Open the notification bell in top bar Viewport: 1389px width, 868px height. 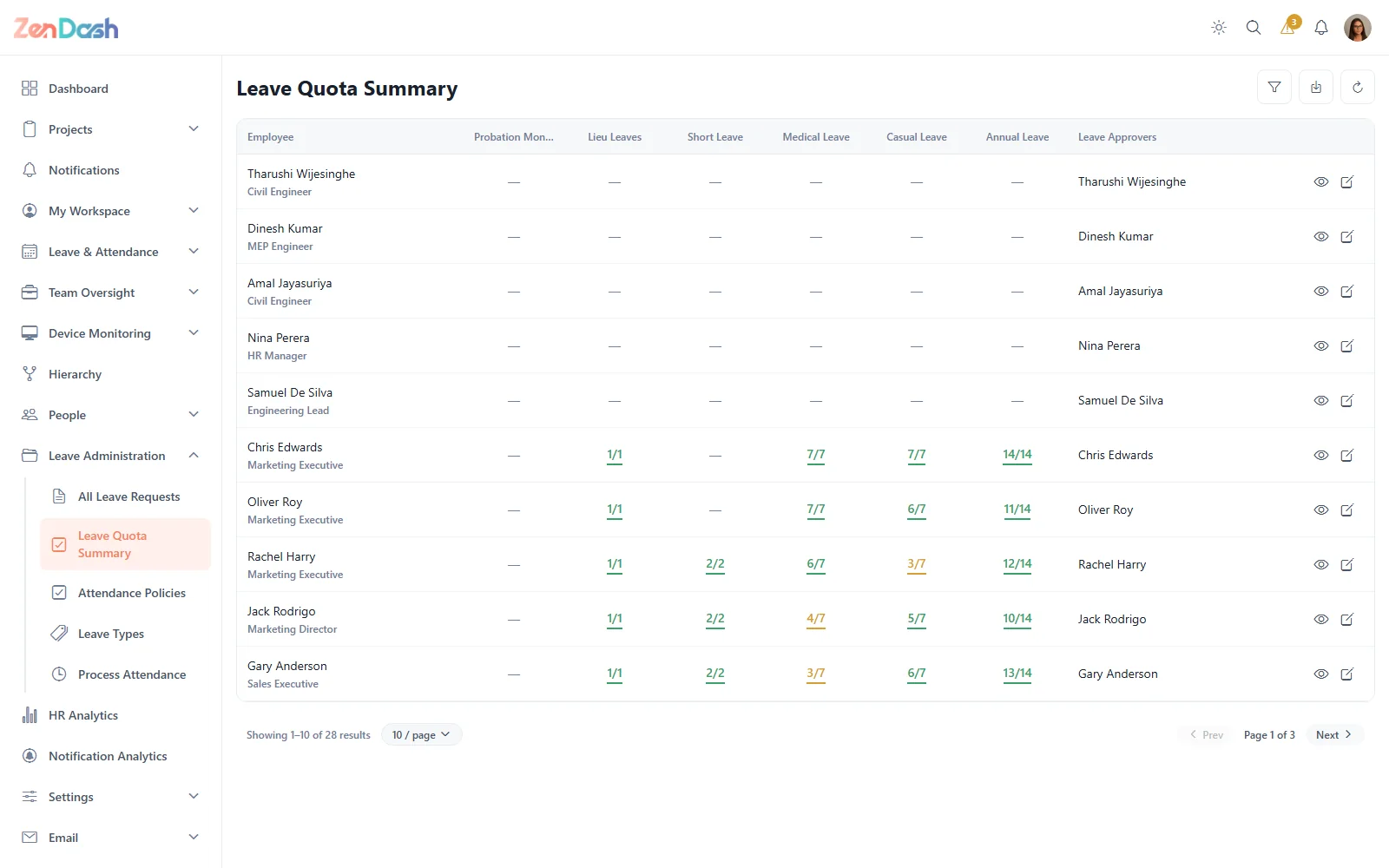pyautogui.click(x=1321, y=28)
